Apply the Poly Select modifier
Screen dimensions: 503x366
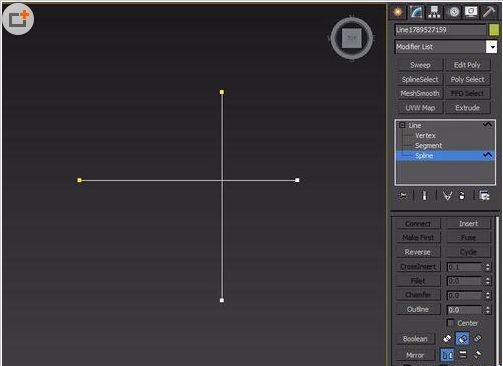click(x=467, y=79)
